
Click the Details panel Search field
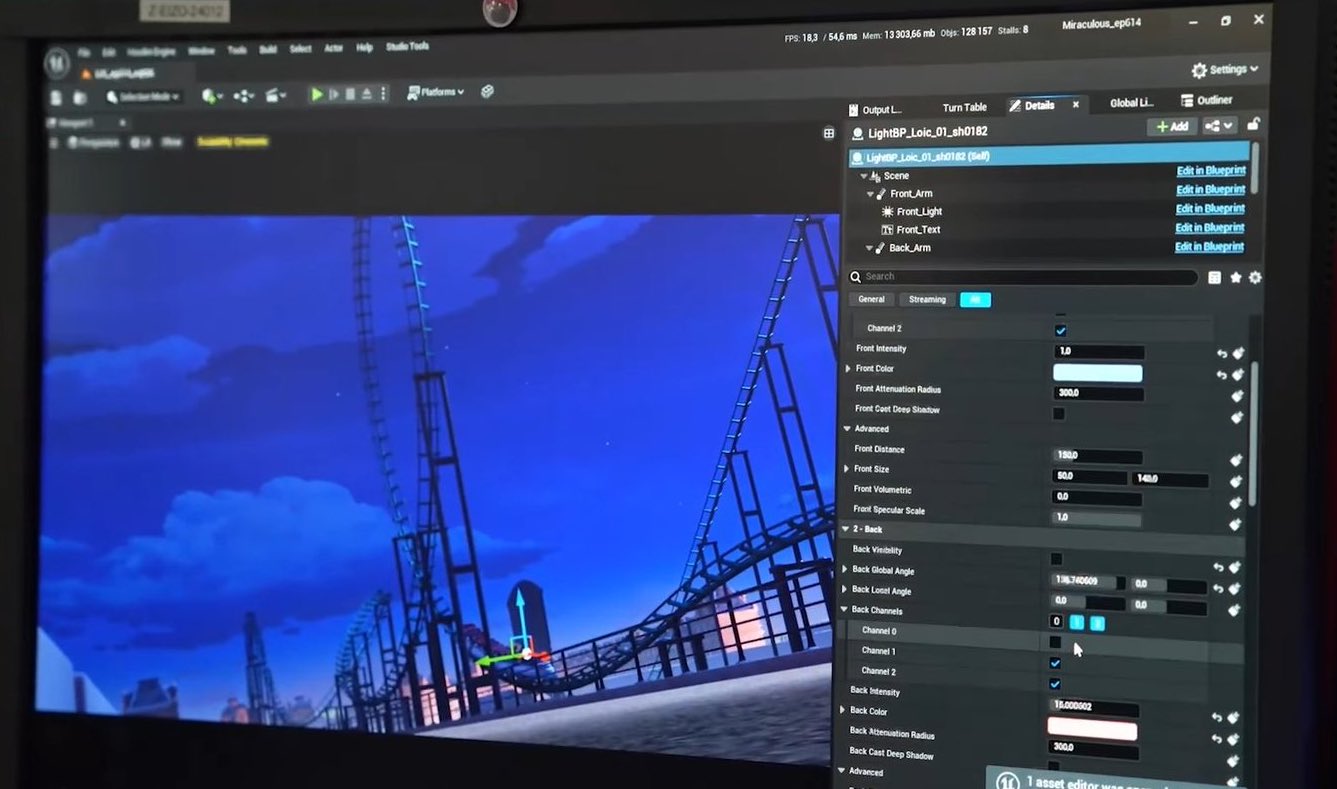coord(1022,277)
